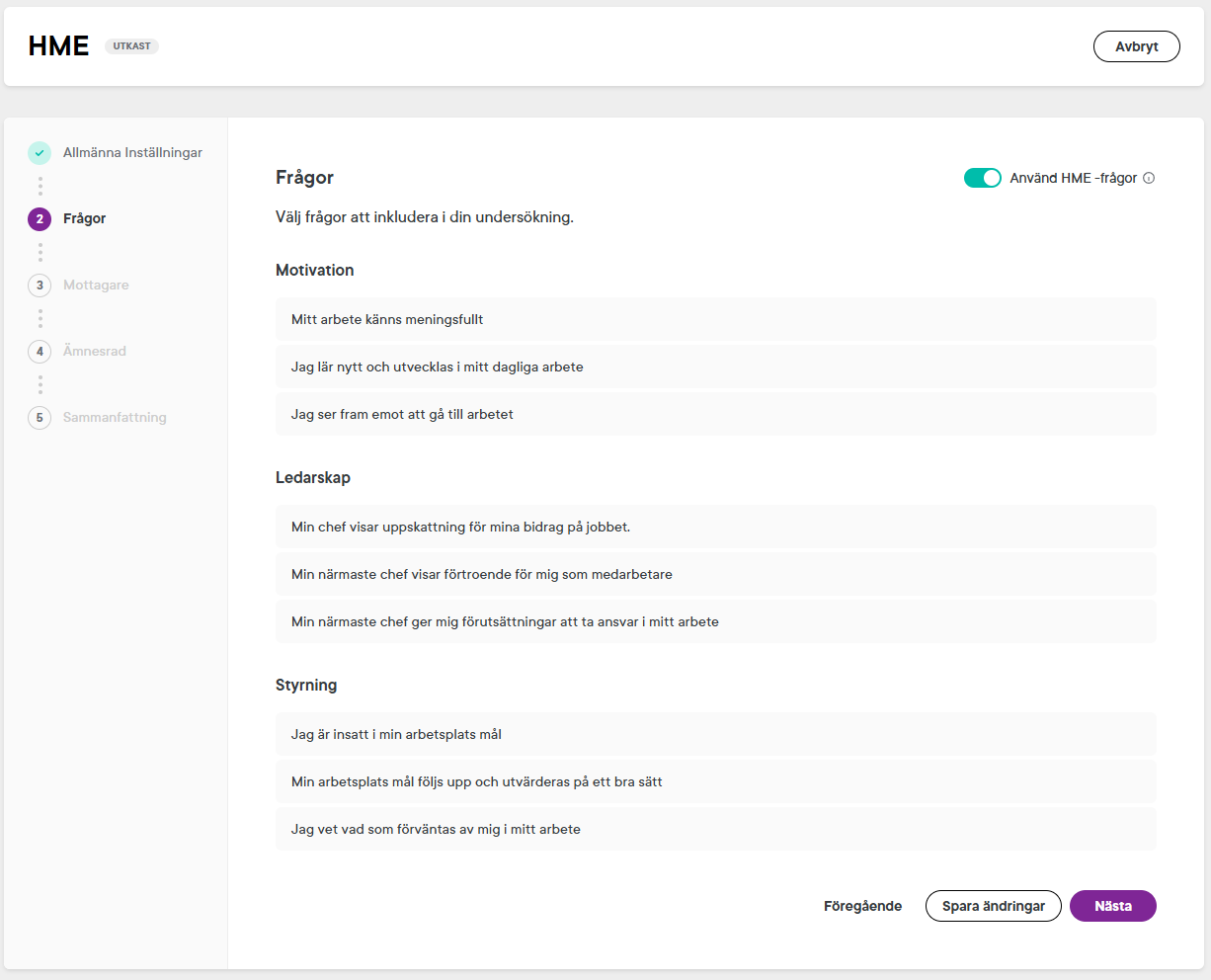The image size is (1211, 980).
Task: Go back using Föregående link
Action: (x=862, y=906)
